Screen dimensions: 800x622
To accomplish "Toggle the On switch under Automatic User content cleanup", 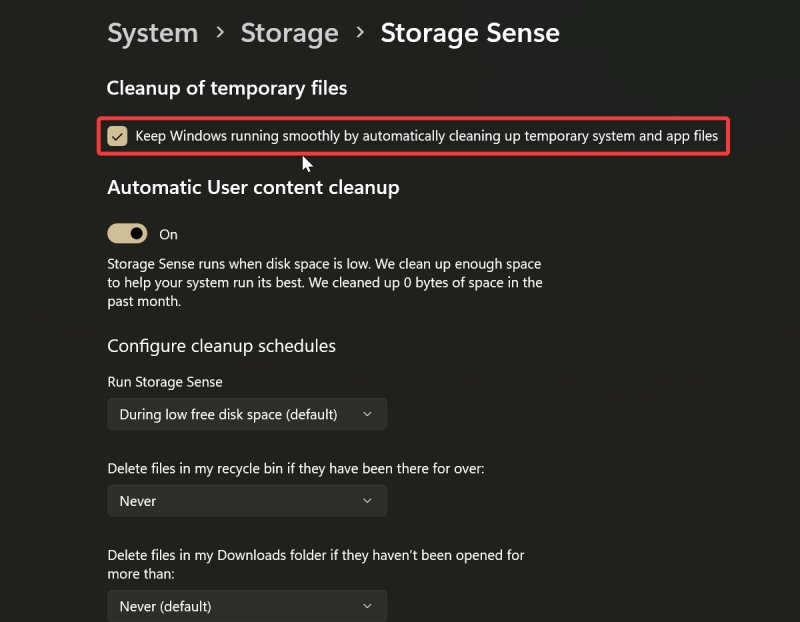I will [x=126, y=233].
